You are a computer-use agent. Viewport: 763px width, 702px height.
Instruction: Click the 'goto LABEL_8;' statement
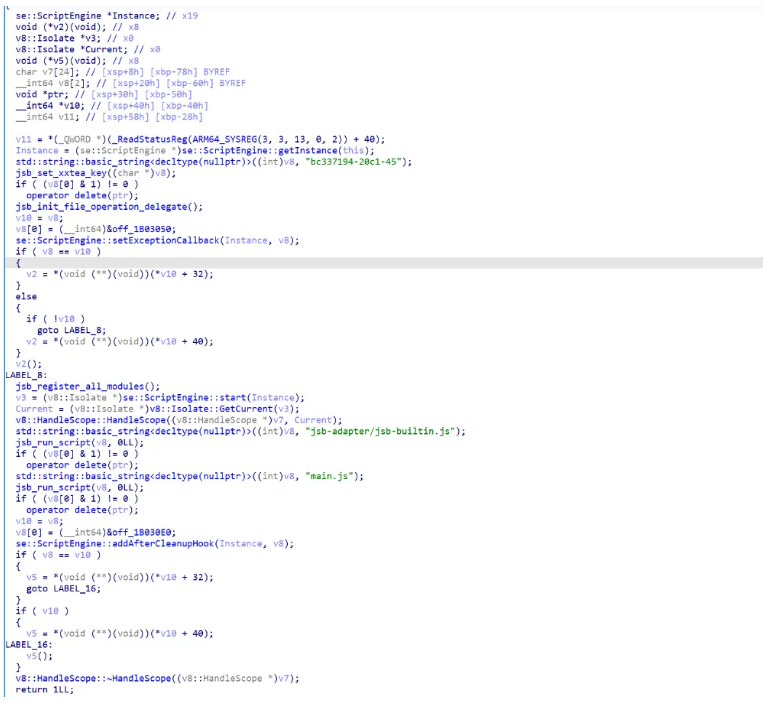coord(72,330)
